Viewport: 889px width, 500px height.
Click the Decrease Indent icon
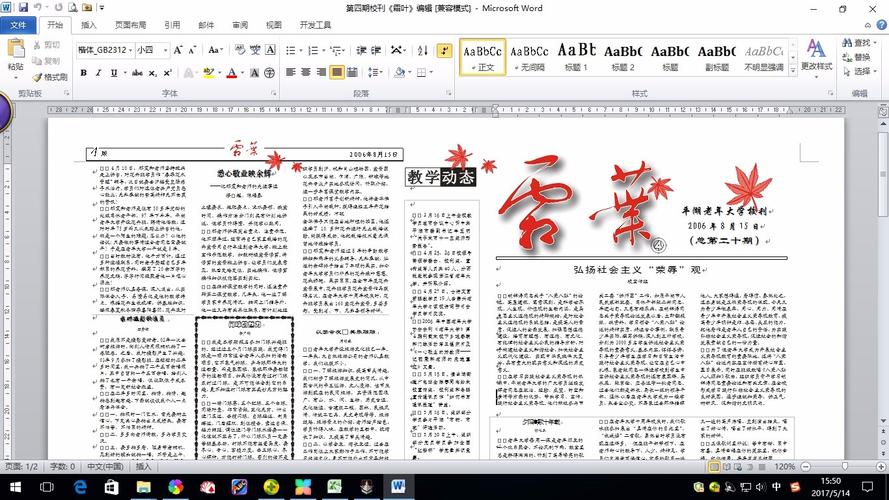point(361,50)
